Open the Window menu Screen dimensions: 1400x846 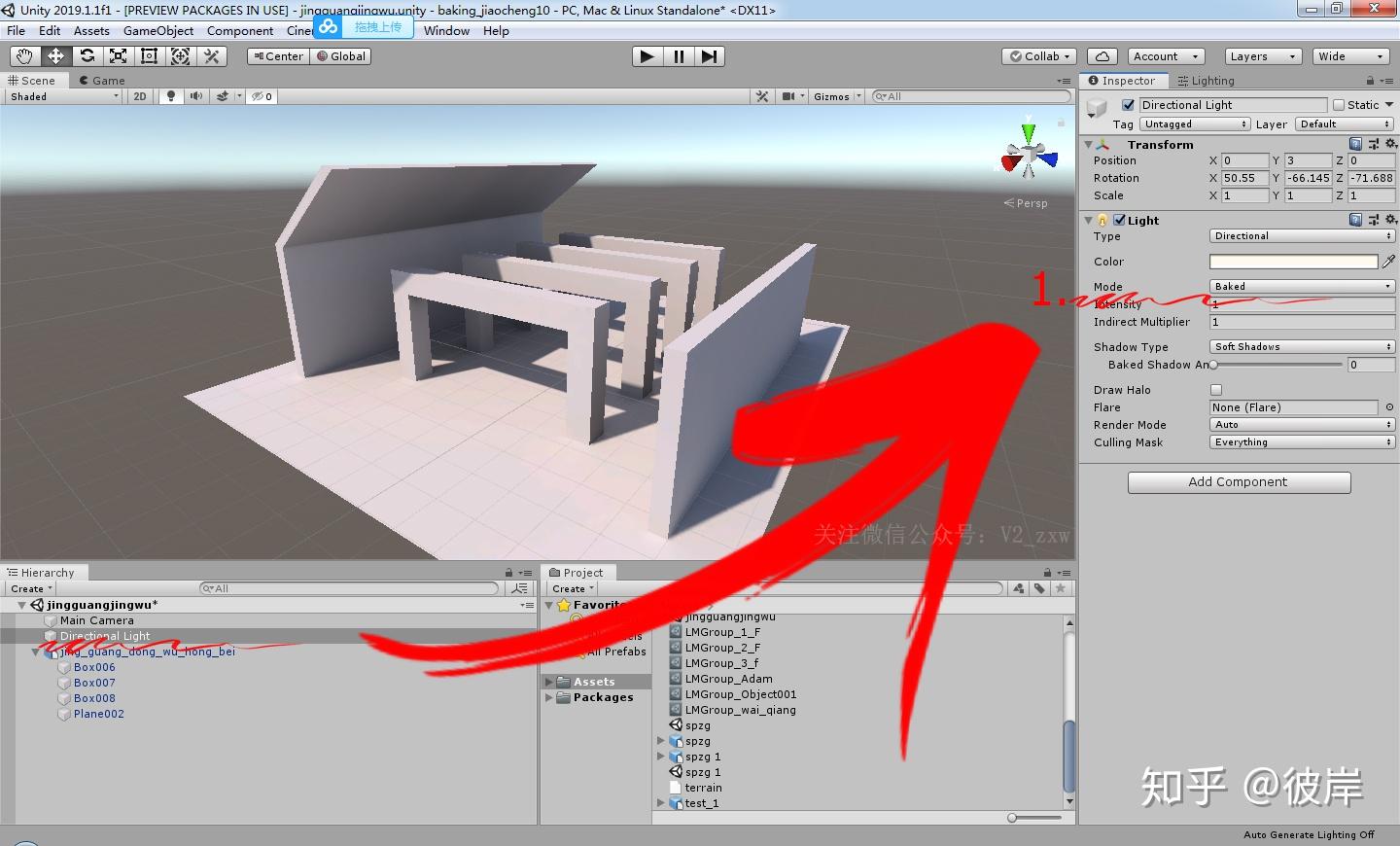click(446, 31)
